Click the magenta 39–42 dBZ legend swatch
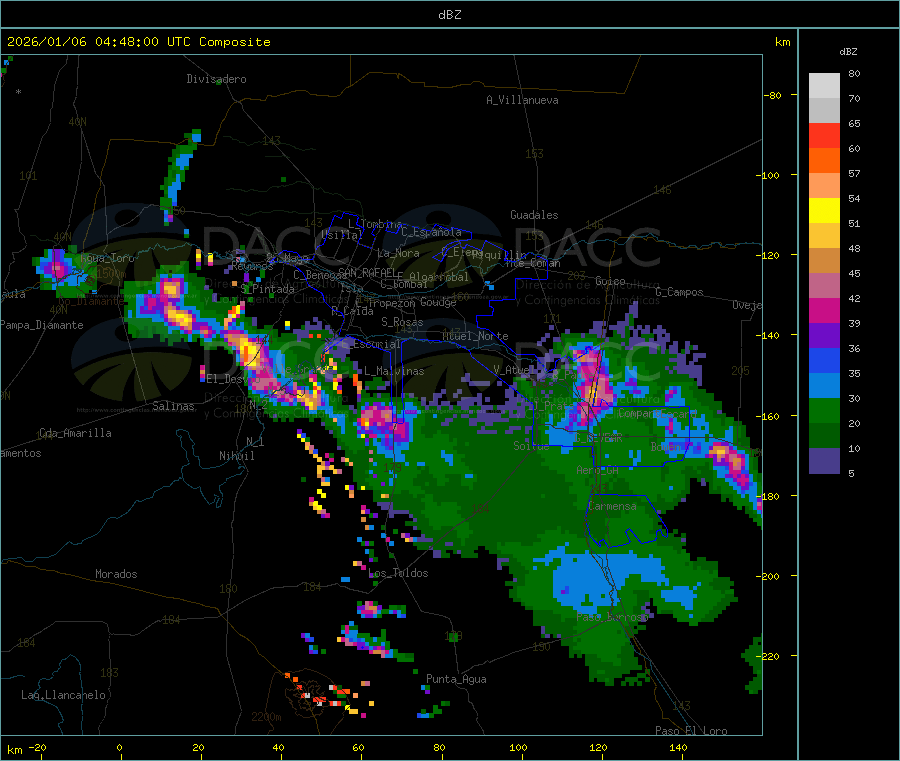This screenshot has width=900, height=761. click(824, 310)
